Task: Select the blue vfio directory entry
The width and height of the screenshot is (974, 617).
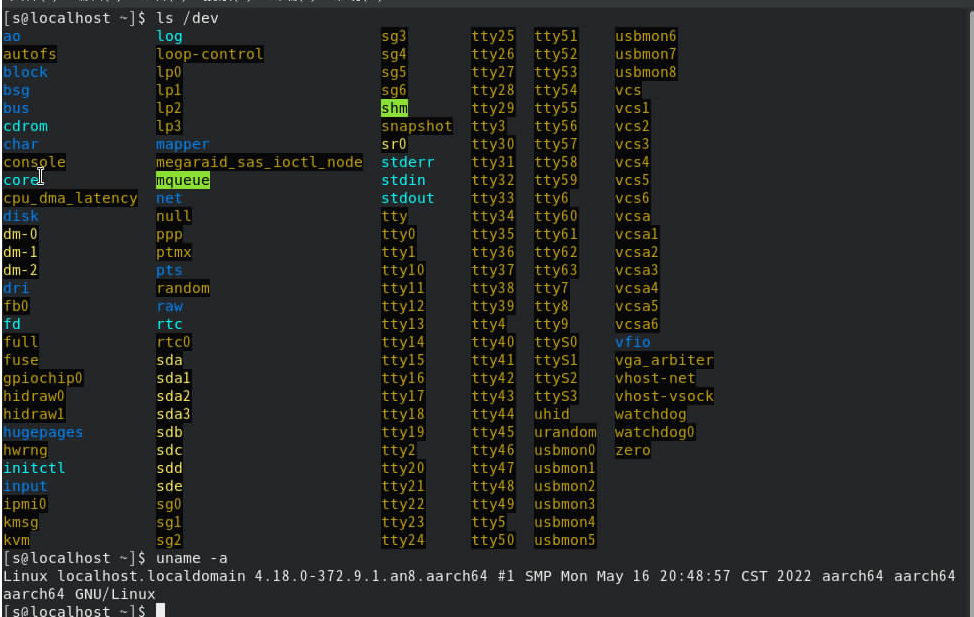Action: [632, 342]
